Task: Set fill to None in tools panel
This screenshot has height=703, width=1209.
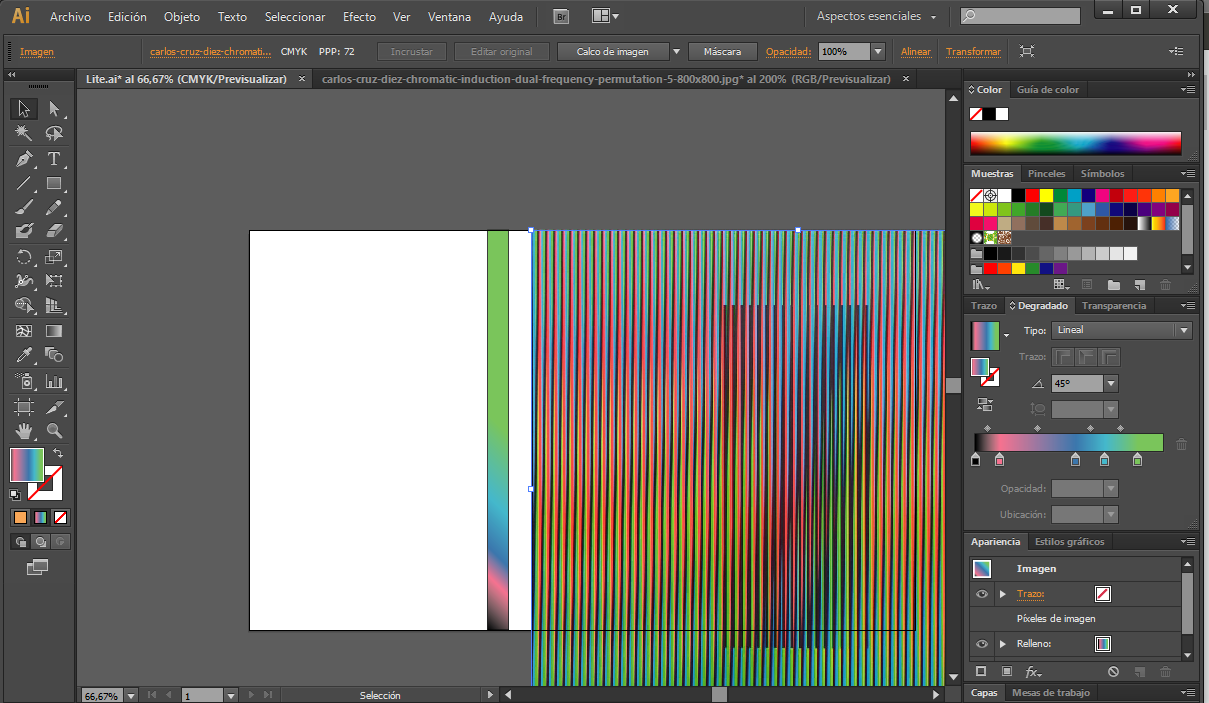Action: [61, 517]
